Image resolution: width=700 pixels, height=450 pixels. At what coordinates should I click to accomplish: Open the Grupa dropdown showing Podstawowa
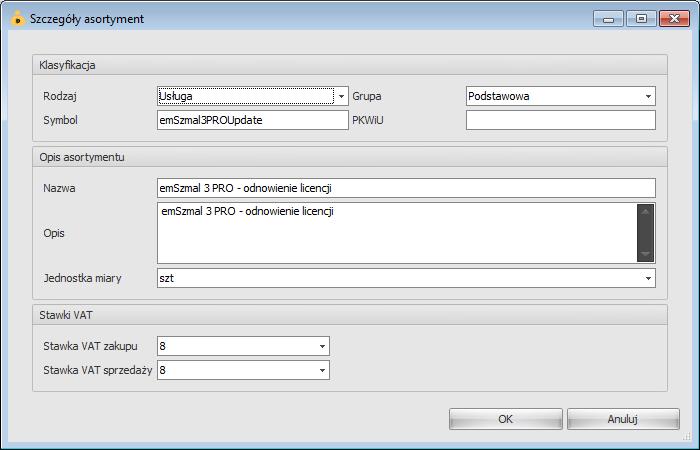pyautogui.click(x=561, y=96)
